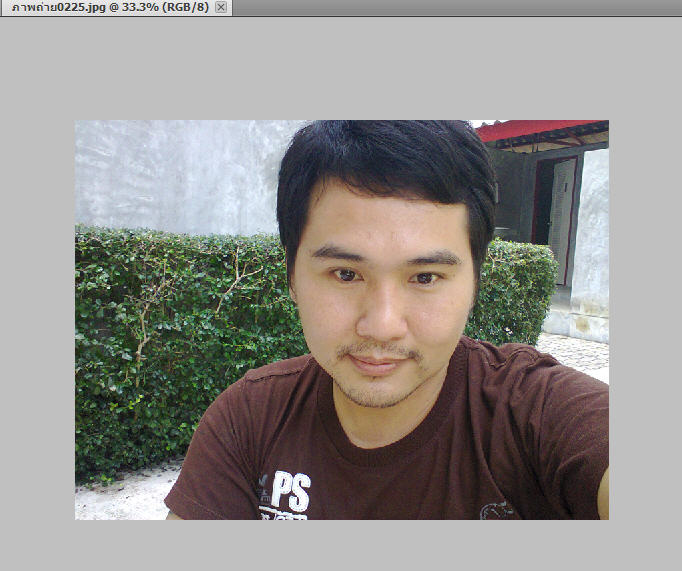The width and height of the screenshot is (682, 571).
Task: Select the ภาพถ่าย0225.jpg document tab
Action: pyautogui.click(x=116, y=7)
